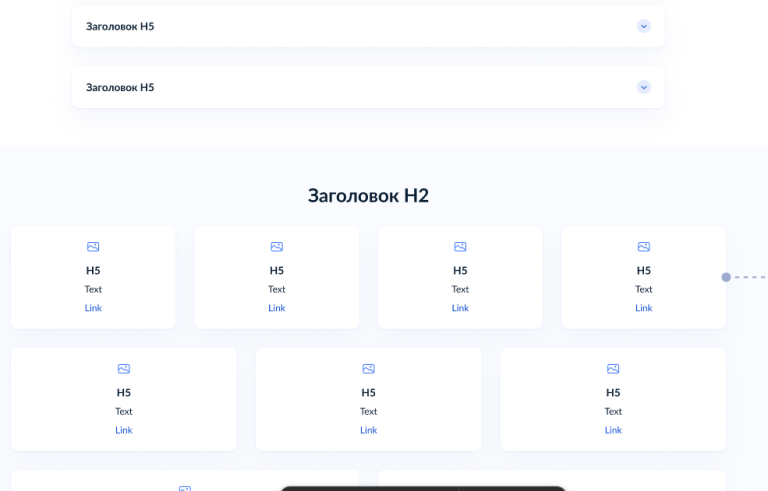Click Text label in middle card of three-card row
The height and width of the screenshot is (491, 768).
368,411
